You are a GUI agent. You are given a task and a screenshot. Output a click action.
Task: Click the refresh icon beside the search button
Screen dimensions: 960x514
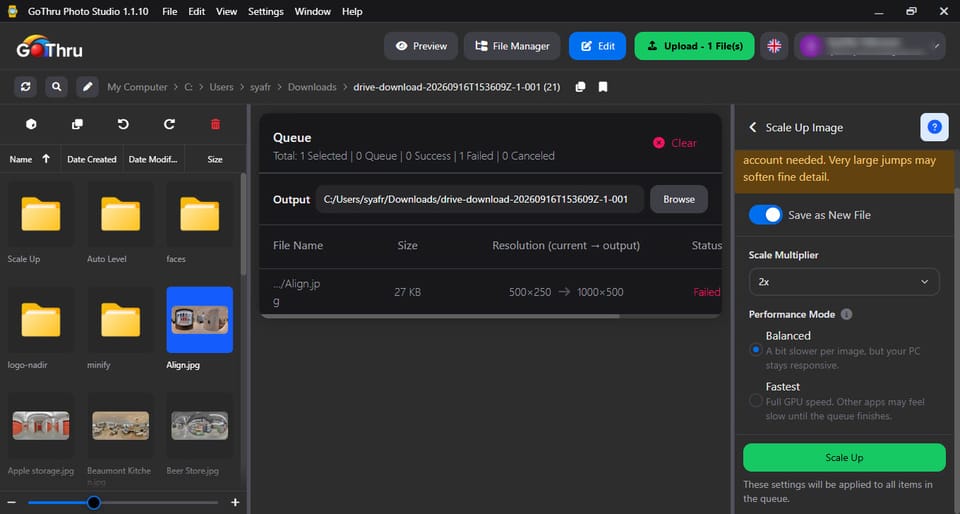tap(25, 87)
